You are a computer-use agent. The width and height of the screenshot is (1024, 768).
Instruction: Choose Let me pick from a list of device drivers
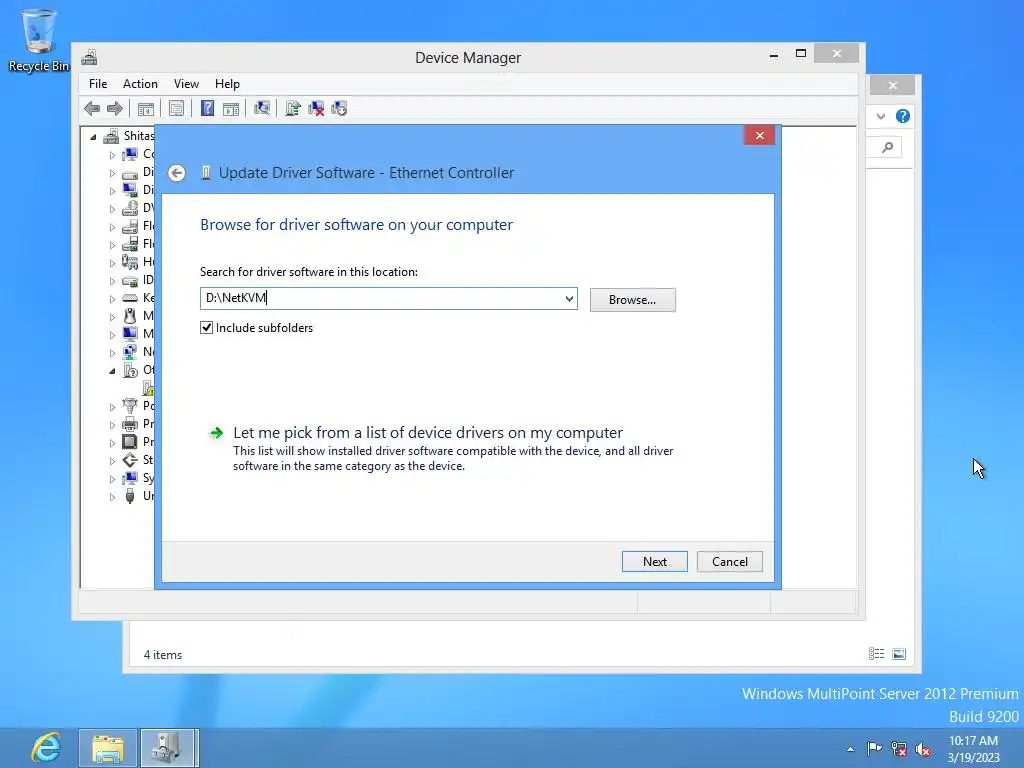point(428,433)
